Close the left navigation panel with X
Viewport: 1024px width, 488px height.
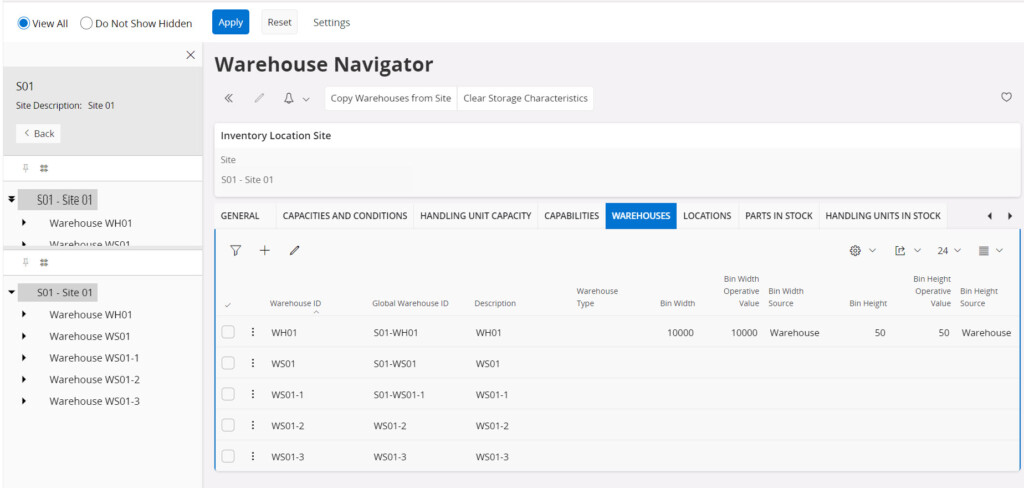(191, 55)
